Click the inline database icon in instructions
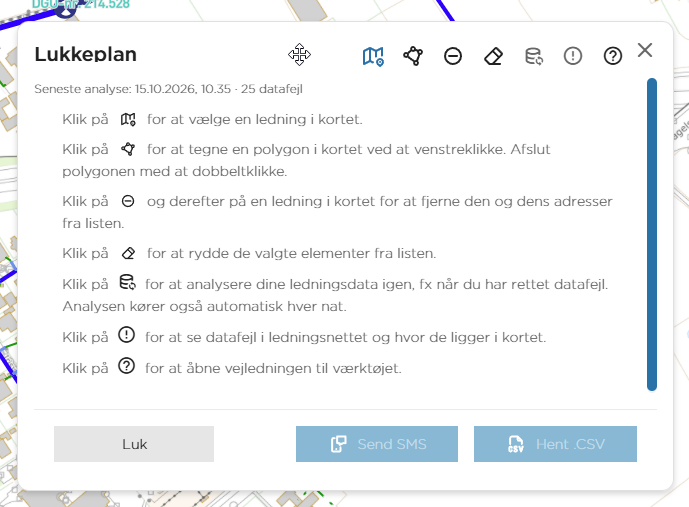 click(x=127, y=282)
